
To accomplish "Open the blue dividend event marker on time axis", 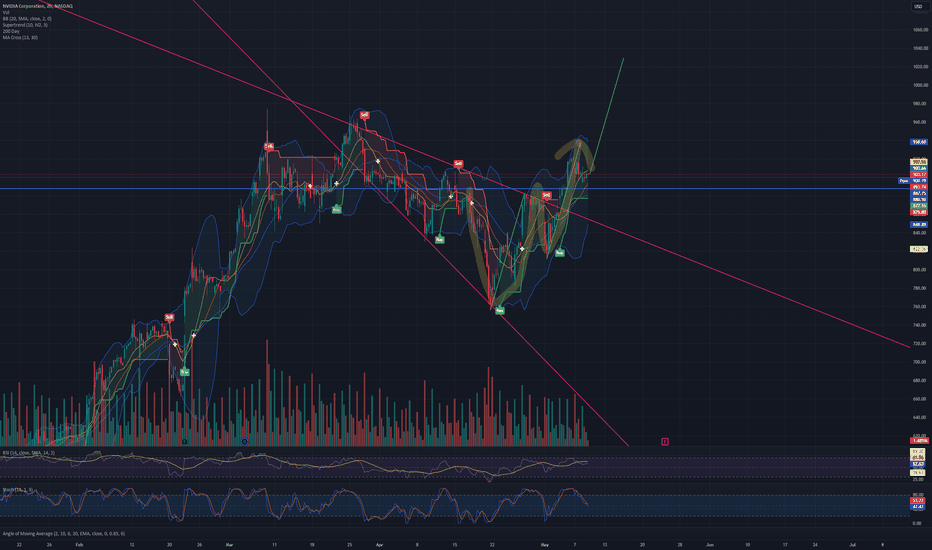I will (x=244, y=442).
